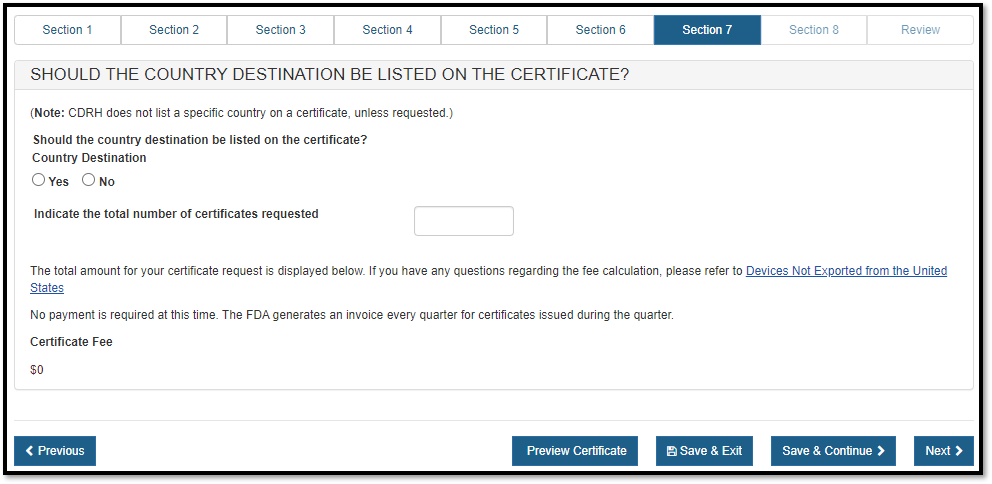Click the left chevron on Previous
The image size is (992, 484).
tap(29, 451)
